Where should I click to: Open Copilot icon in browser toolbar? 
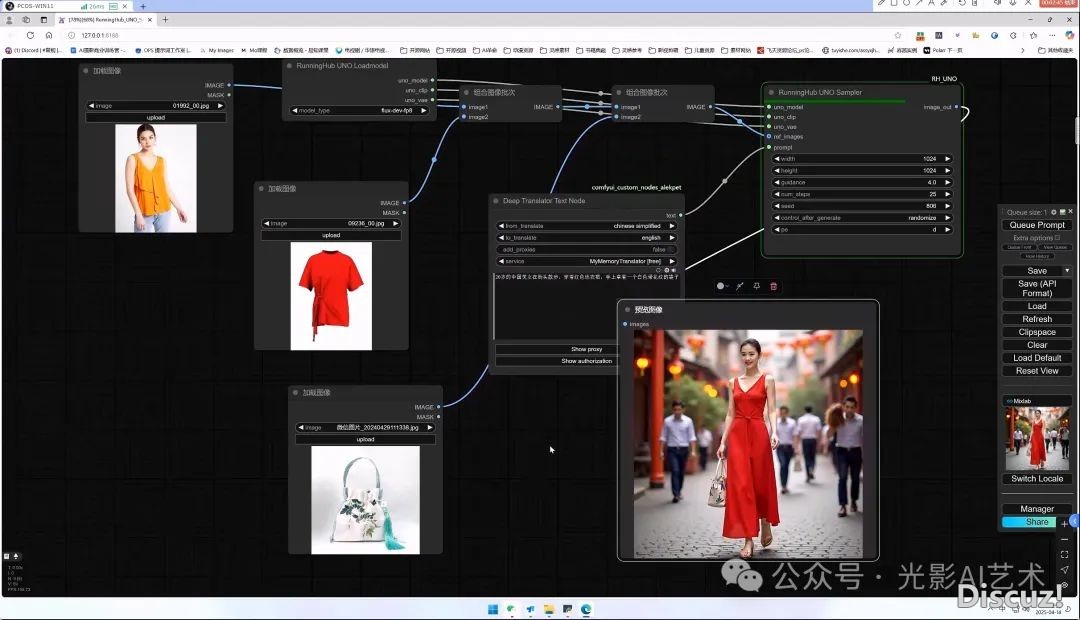[x=1070, y=35]
